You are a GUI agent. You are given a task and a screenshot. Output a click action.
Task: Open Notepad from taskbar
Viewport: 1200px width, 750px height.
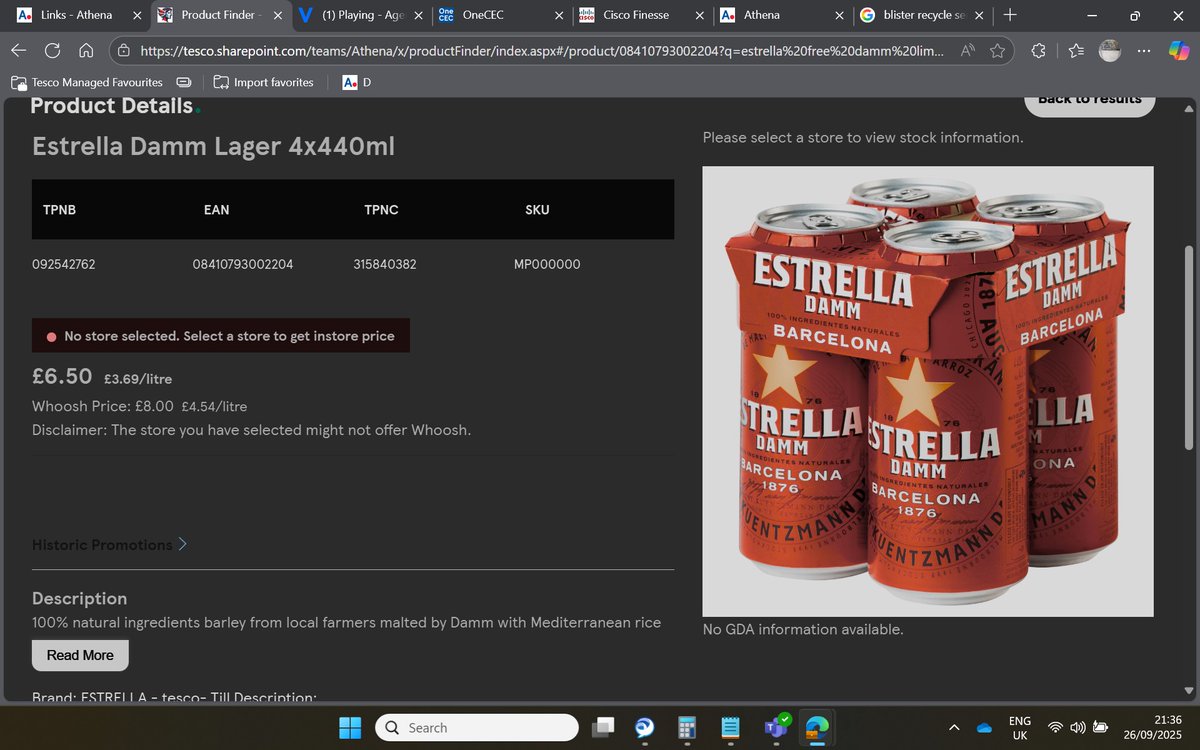(730, 727)
